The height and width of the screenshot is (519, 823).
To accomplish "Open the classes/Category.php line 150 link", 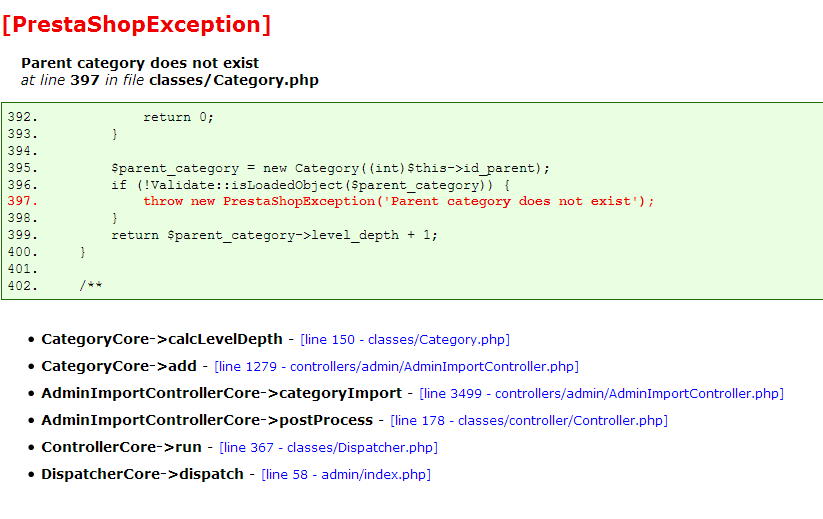I will pos(405,340).
